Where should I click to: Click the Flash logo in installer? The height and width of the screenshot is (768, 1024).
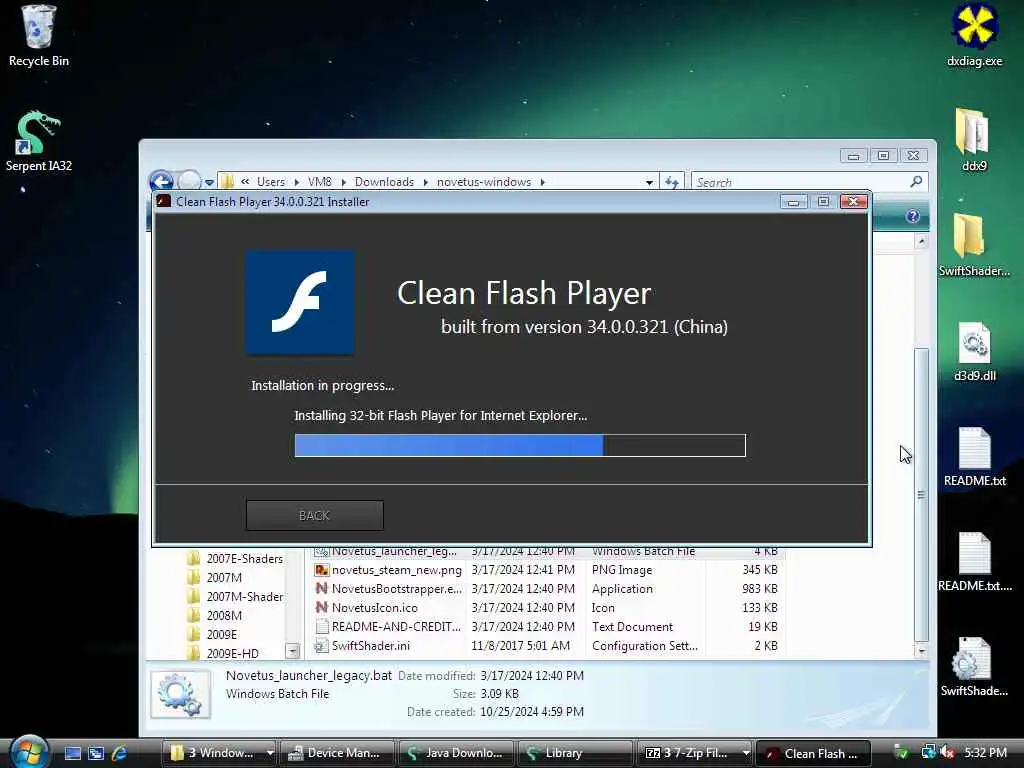300,302
